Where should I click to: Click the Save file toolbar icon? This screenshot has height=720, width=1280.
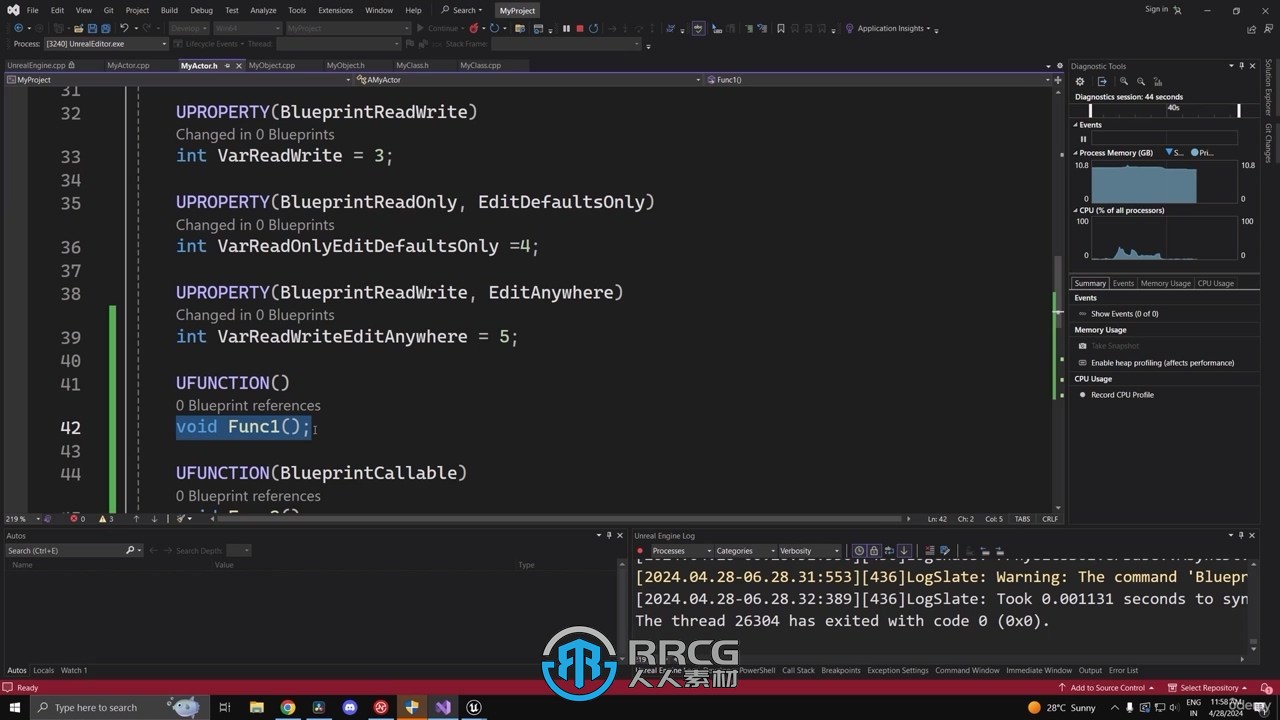92,28
